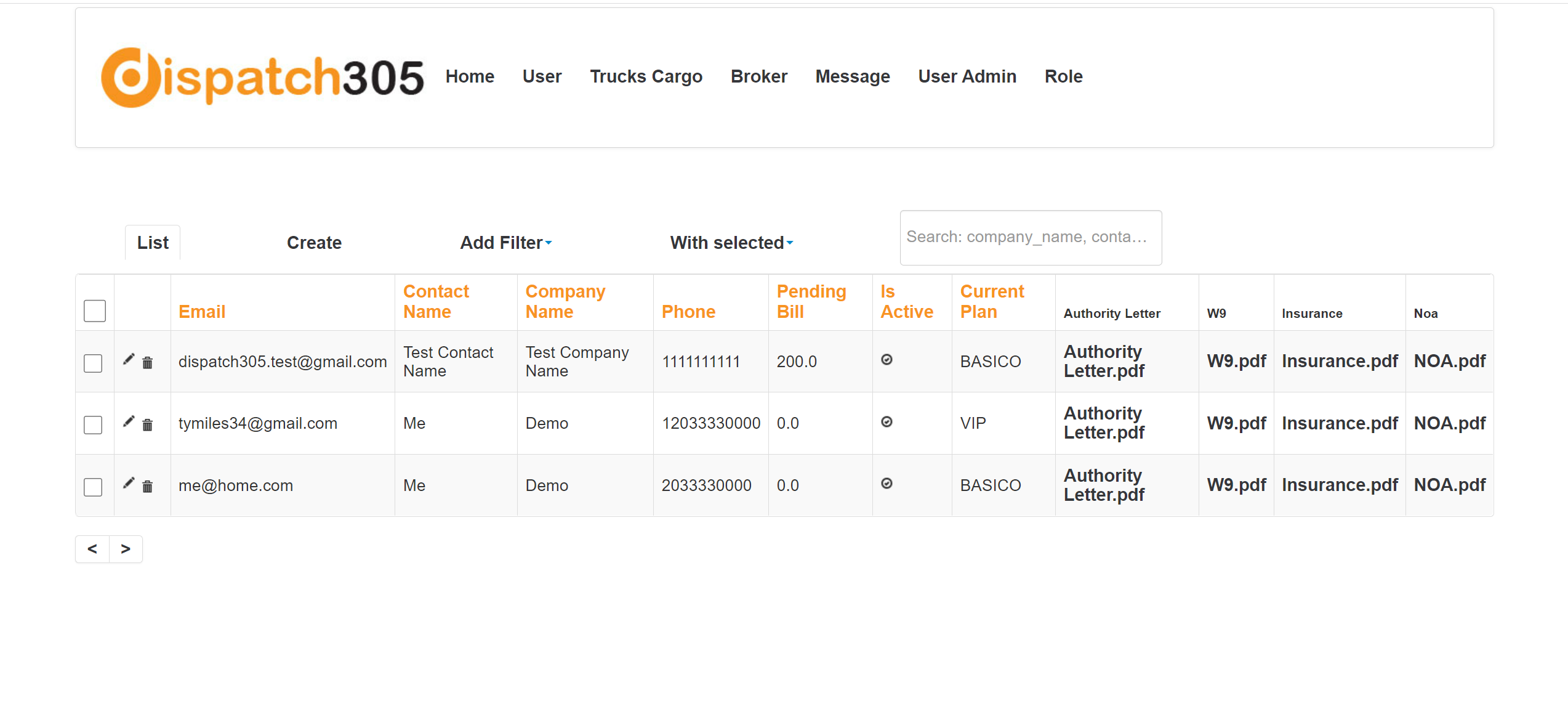Viewport: 1568px width, 722px height.
Task: Click Is Active icon for tymiles34@gmail.com
Action: click(887, 422)
